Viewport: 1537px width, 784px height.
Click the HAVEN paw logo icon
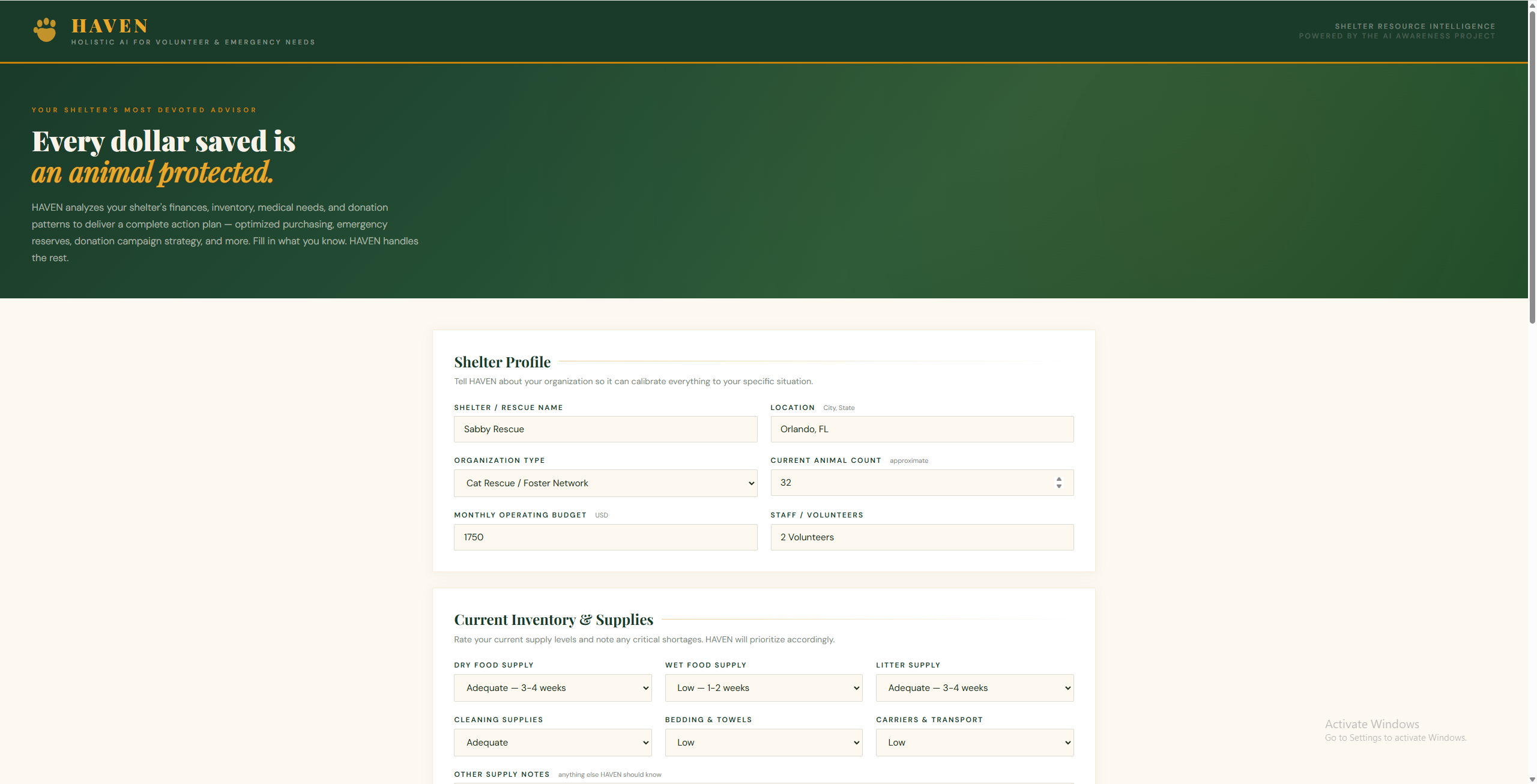coord(45,30)
